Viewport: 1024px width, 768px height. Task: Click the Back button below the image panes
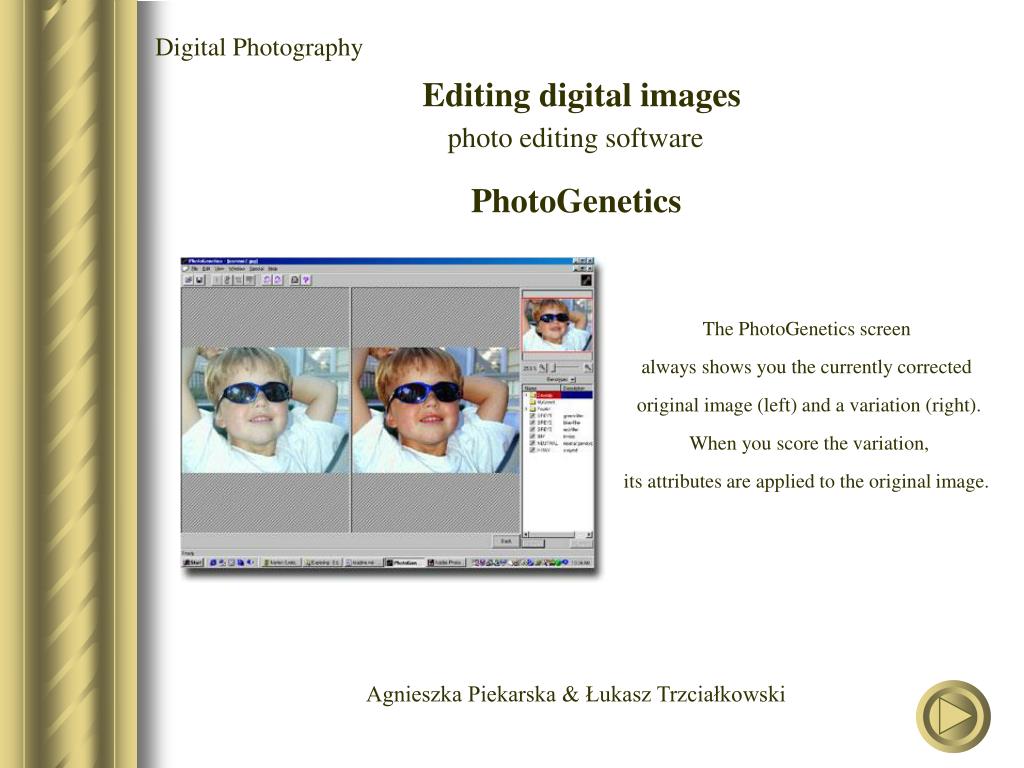(506, 541)
